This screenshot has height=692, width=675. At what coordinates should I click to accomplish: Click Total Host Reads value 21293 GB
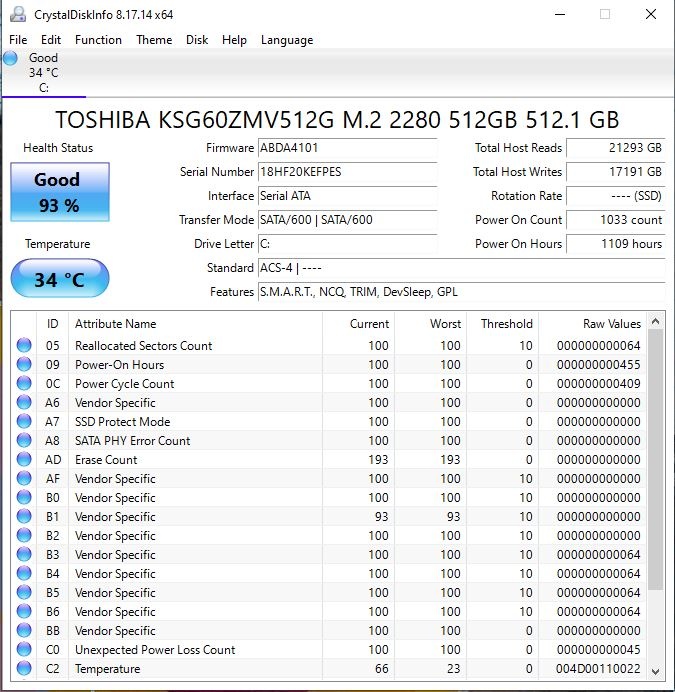(x=616, y=148)
